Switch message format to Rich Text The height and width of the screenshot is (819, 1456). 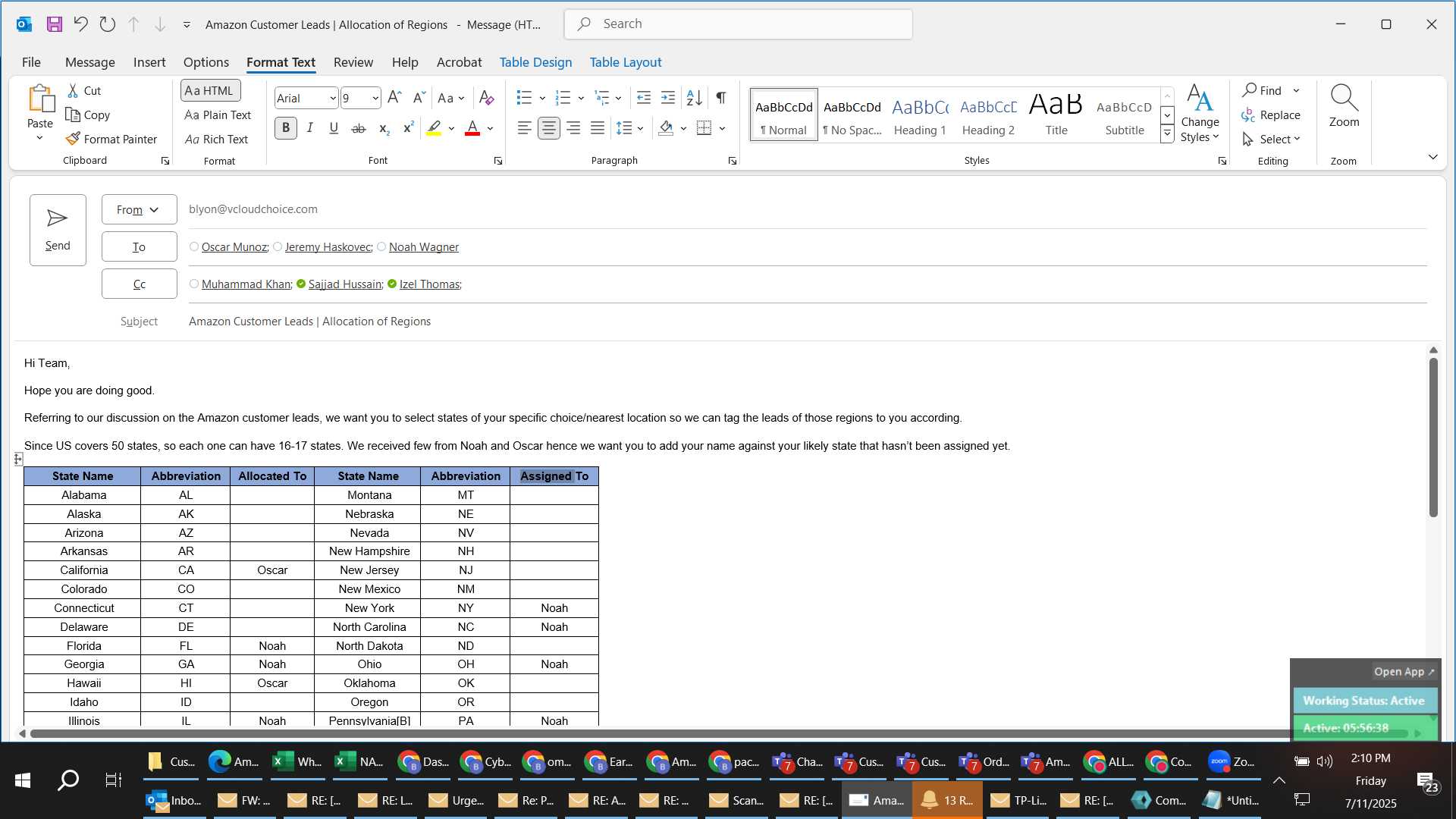pyautogui.click(x=217, y=139)
